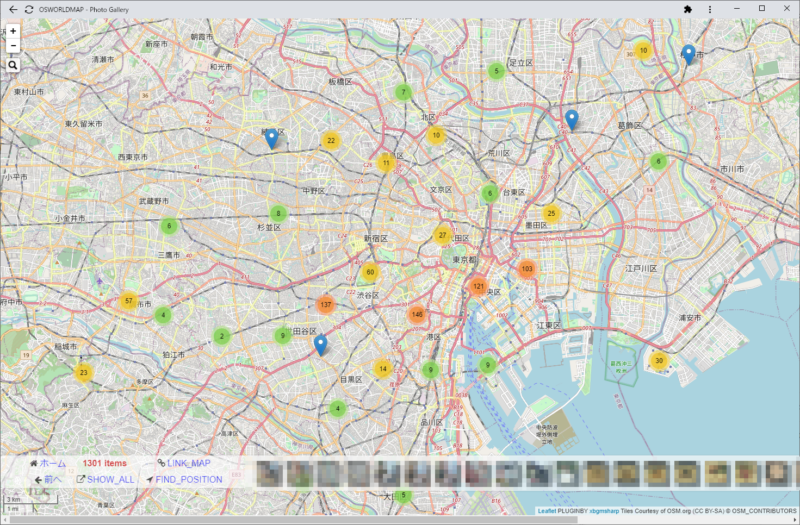This screenshot has width=800, height=525.
Task: Click the green 6 cluster near 市川市
Action: click(658, 161)
